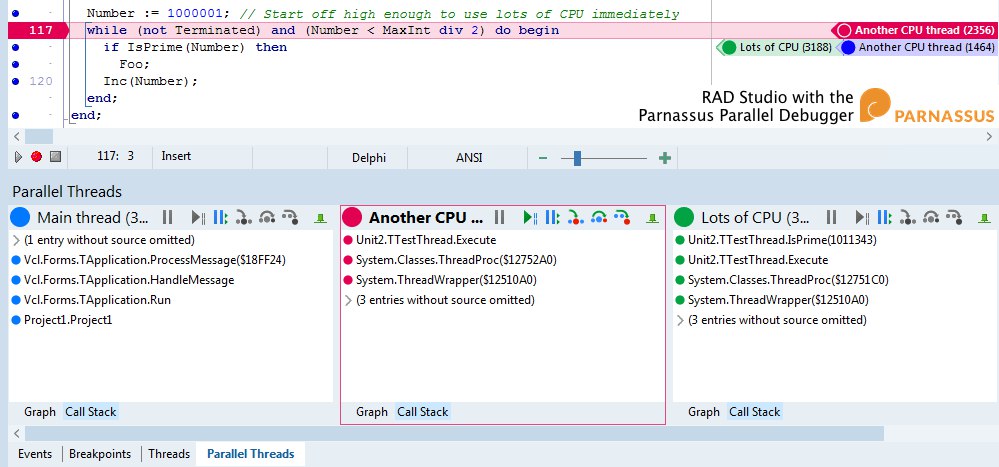
Task: Pin the Another CPU thread panel
Action: [652, 219]
